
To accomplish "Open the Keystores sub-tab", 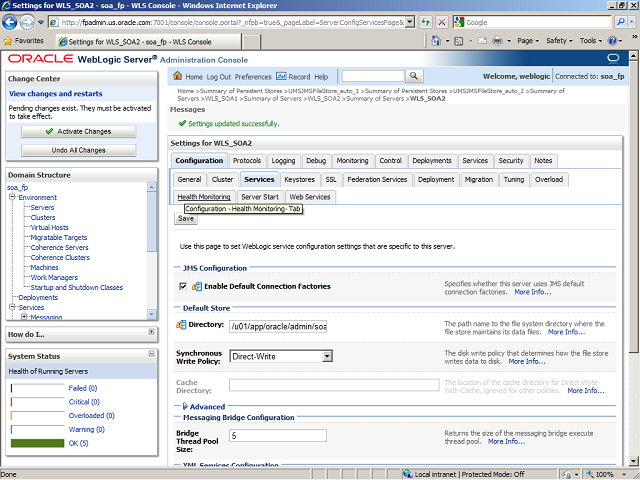I will tap(299, 179).
